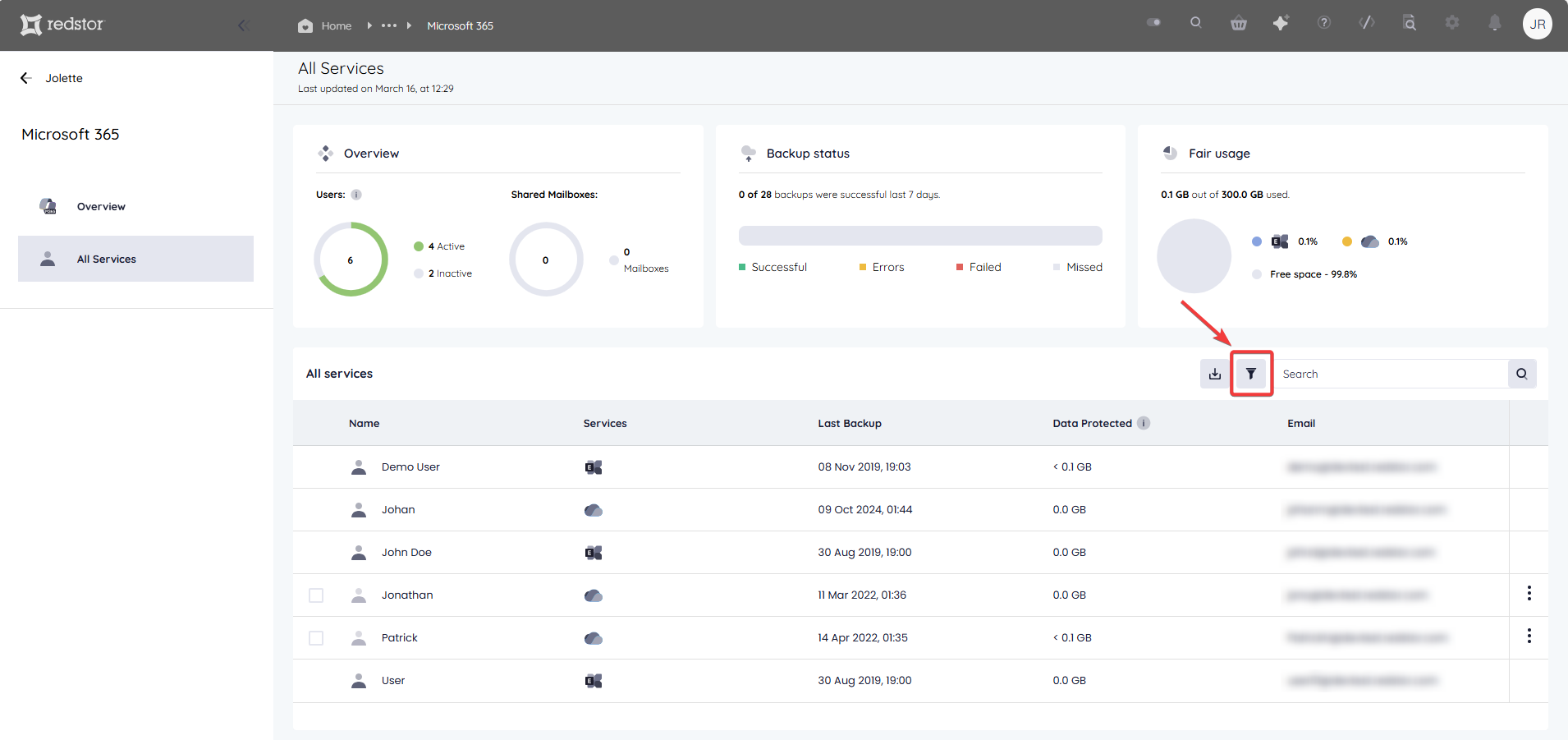Click the orange Errors legend square

pyautogui.click(x=863, y=267)
